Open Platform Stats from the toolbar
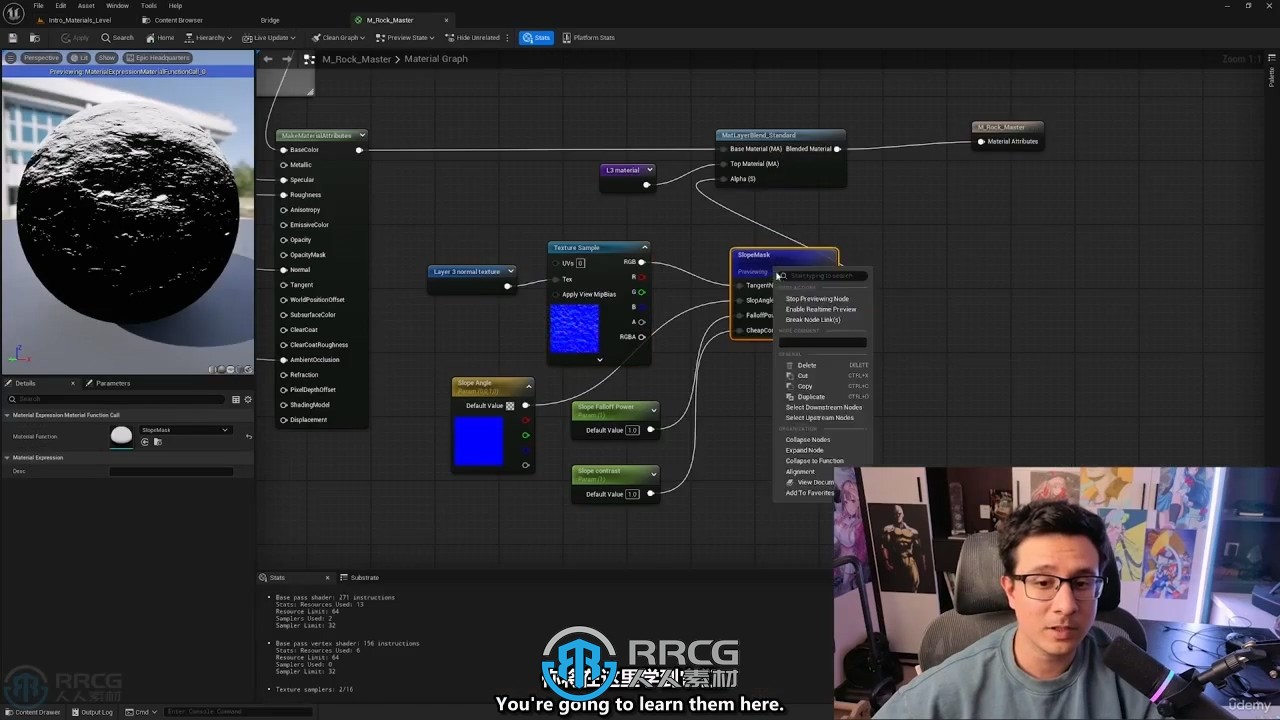Screen dimensions: 1280x720 (x=588, y=38)
